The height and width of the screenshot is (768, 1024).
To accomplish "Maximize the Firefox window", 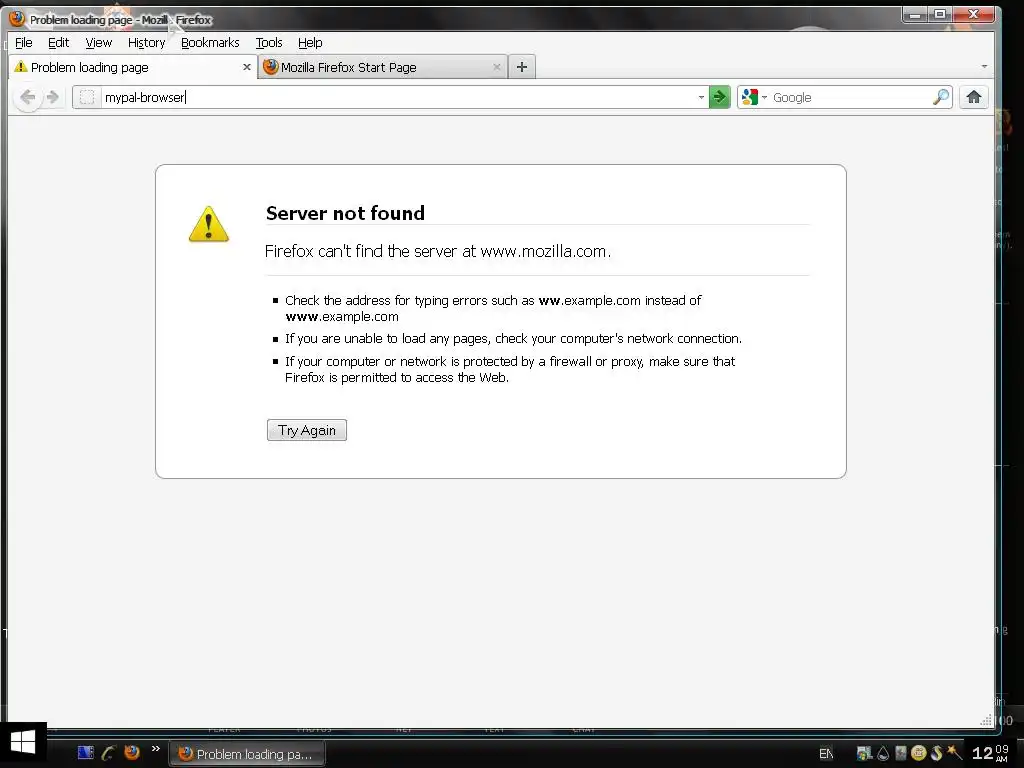I will [x=940, y=14].
